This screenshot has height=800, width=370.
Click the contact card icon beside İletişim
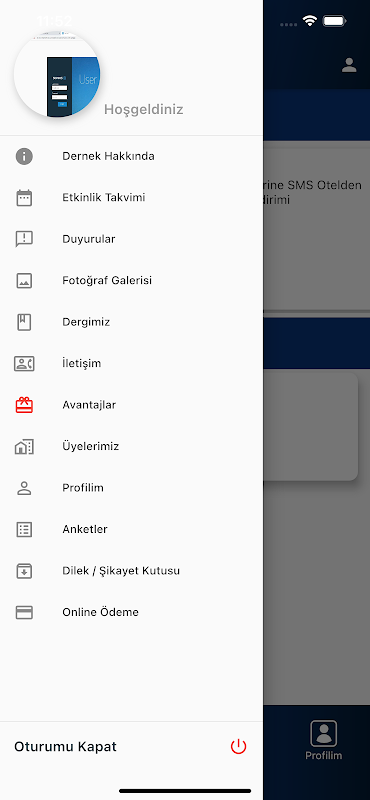pyautogui.click(x=24, y=363)
